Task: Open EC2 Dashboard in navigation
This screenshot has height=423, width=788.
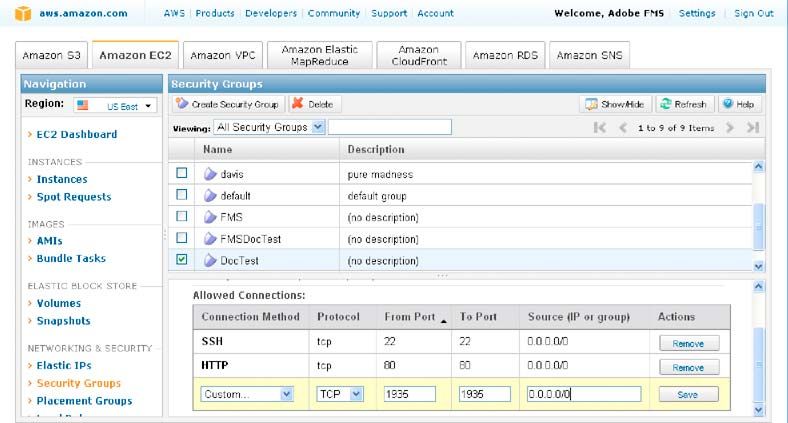Action: 76,134
